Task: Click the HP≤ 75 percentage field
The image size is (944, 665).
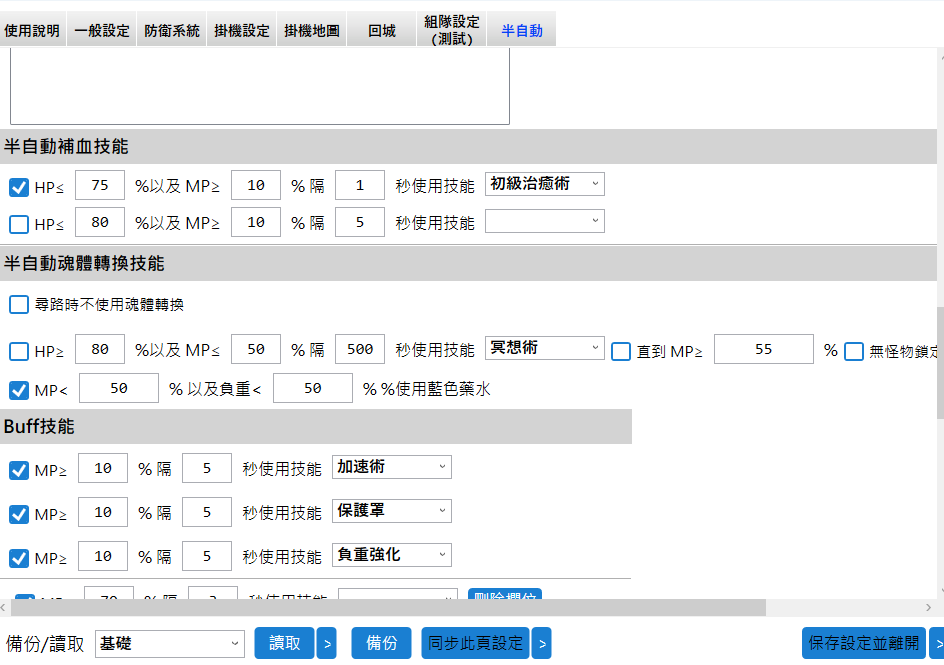Action: (x=100, y=185)
